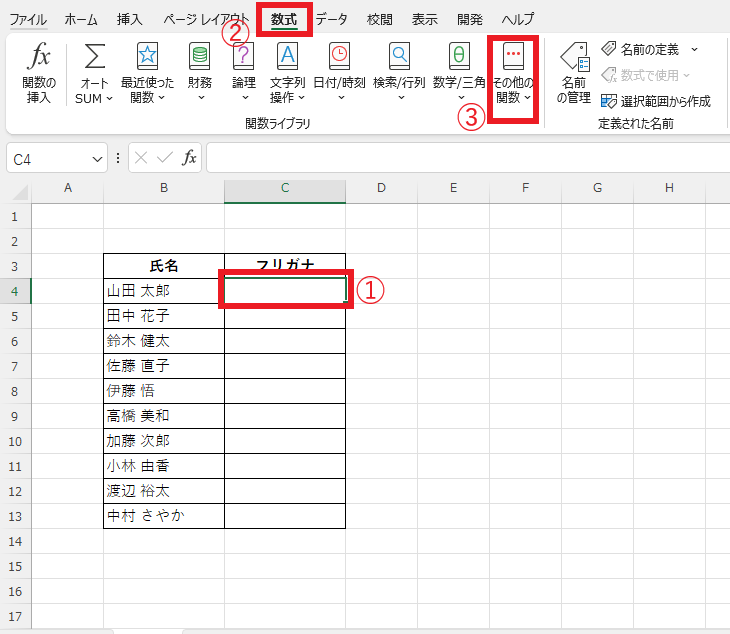Expand the 数式で使用 dropdown arrow
This screenshot has height=634, width=730.
coord(686,75)
